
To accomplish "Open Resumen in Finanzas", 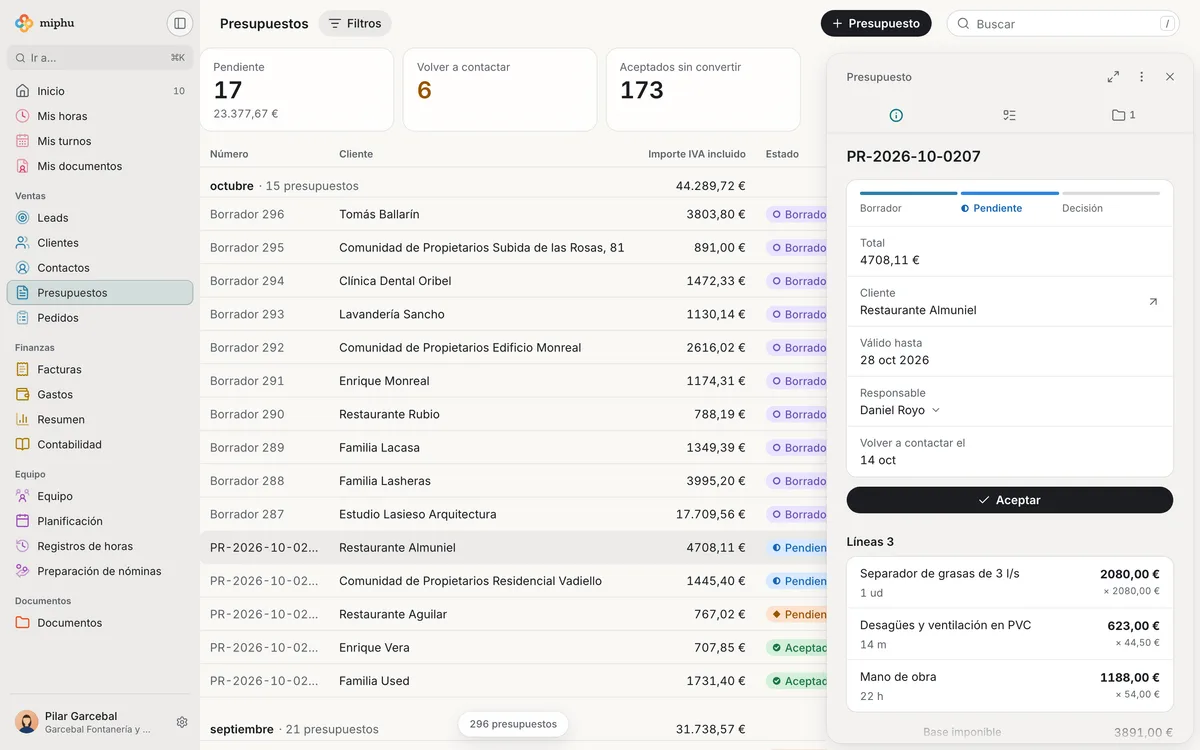I will pyautogui.click(x=100, y=420).
